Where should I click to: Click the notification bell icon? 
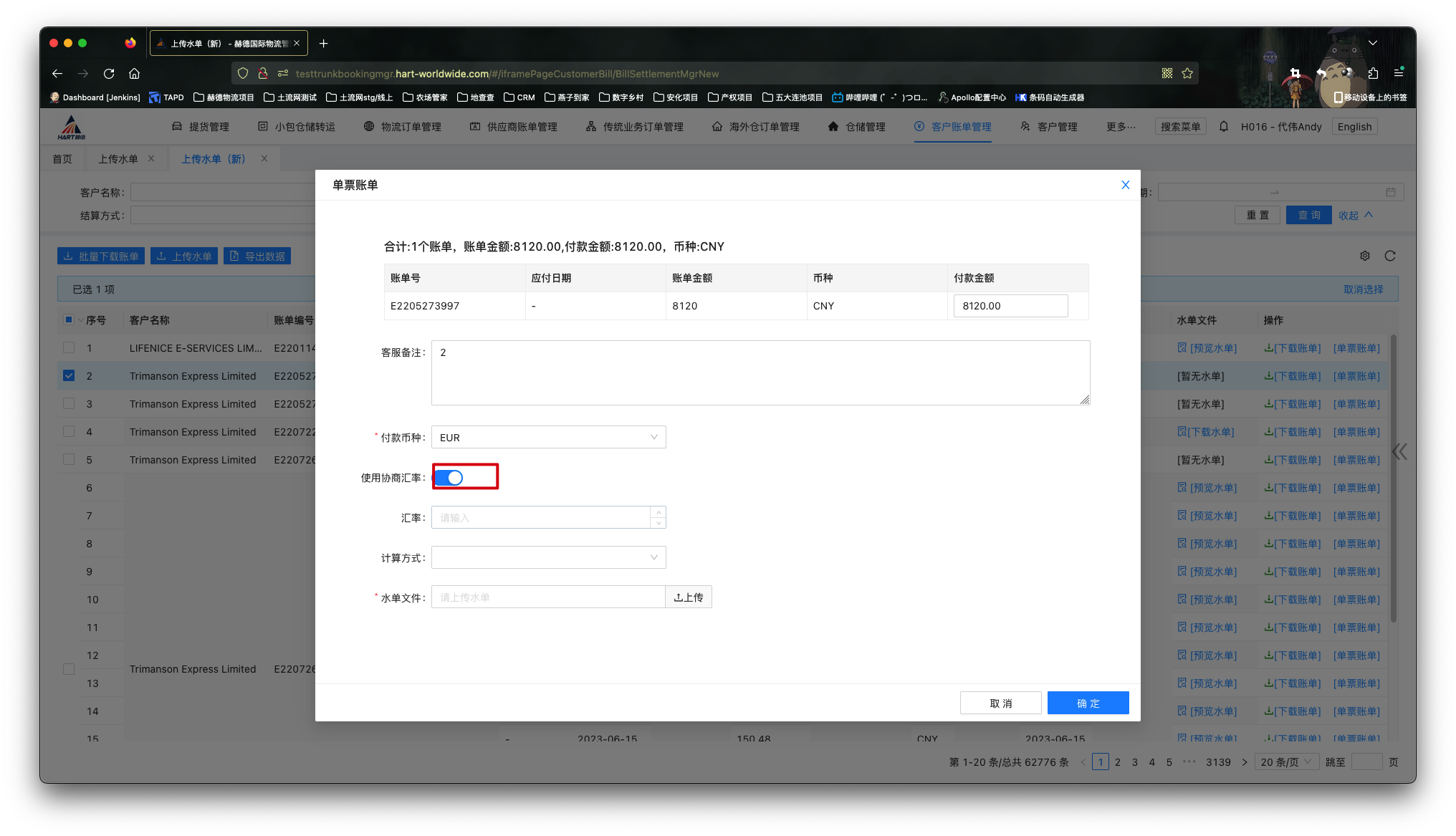(x=1224, y=127)
